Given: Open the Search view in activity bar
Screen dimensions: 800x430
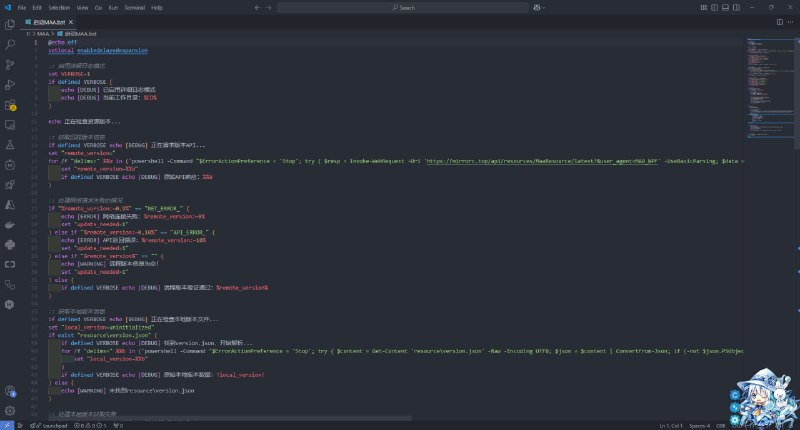Looking at the screenshot, I should click(x=11, y=45).
